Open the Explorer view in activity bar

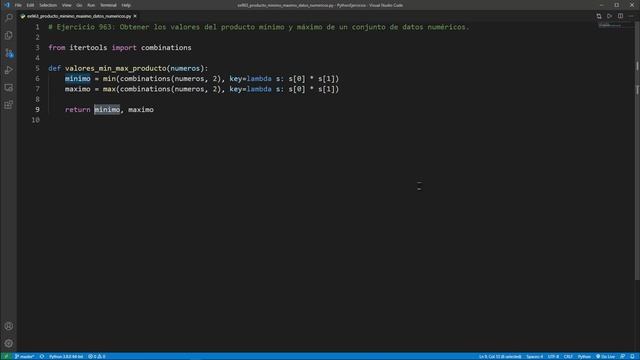click(x=9, y=36)
